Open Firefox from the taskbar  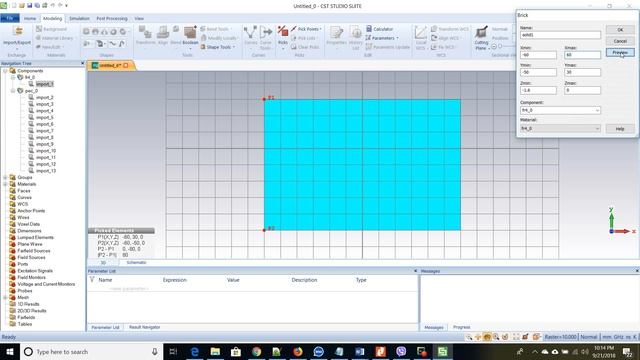(x=298, y=351)
